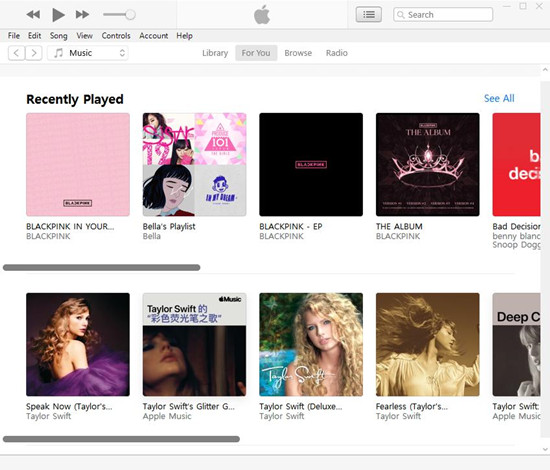Click the Bella's Playlist title
Image resolution: width=550 pixels, height=470 pixels.
169,227
